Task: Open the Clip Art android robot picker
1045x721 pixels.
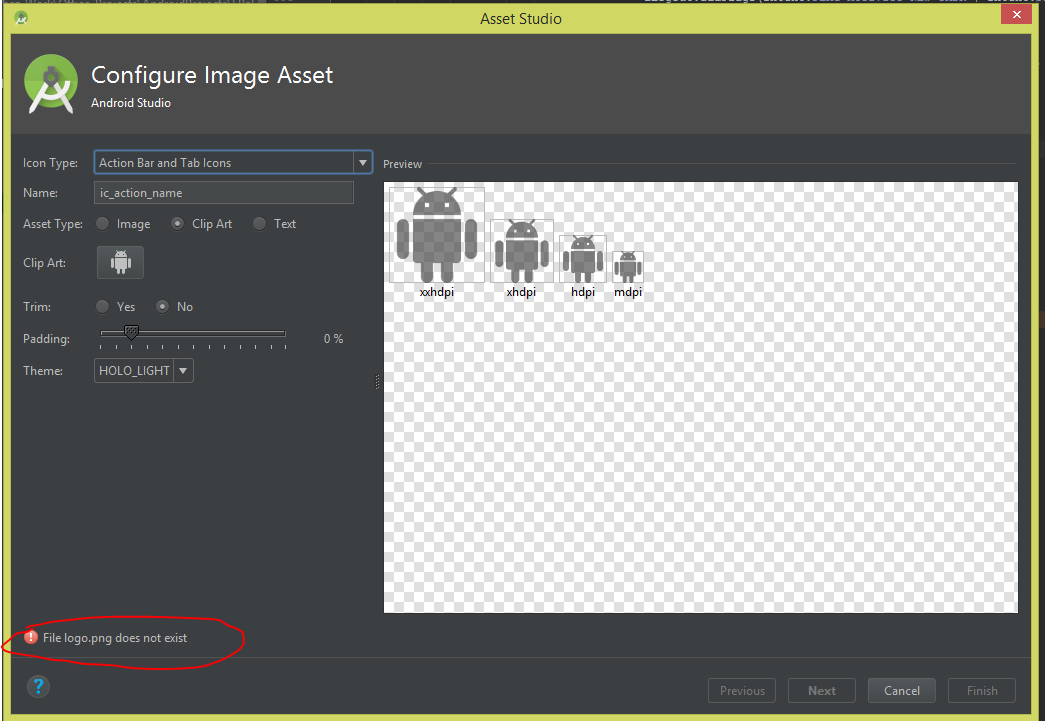Action: pyautogui.click(x=120, y=262)
